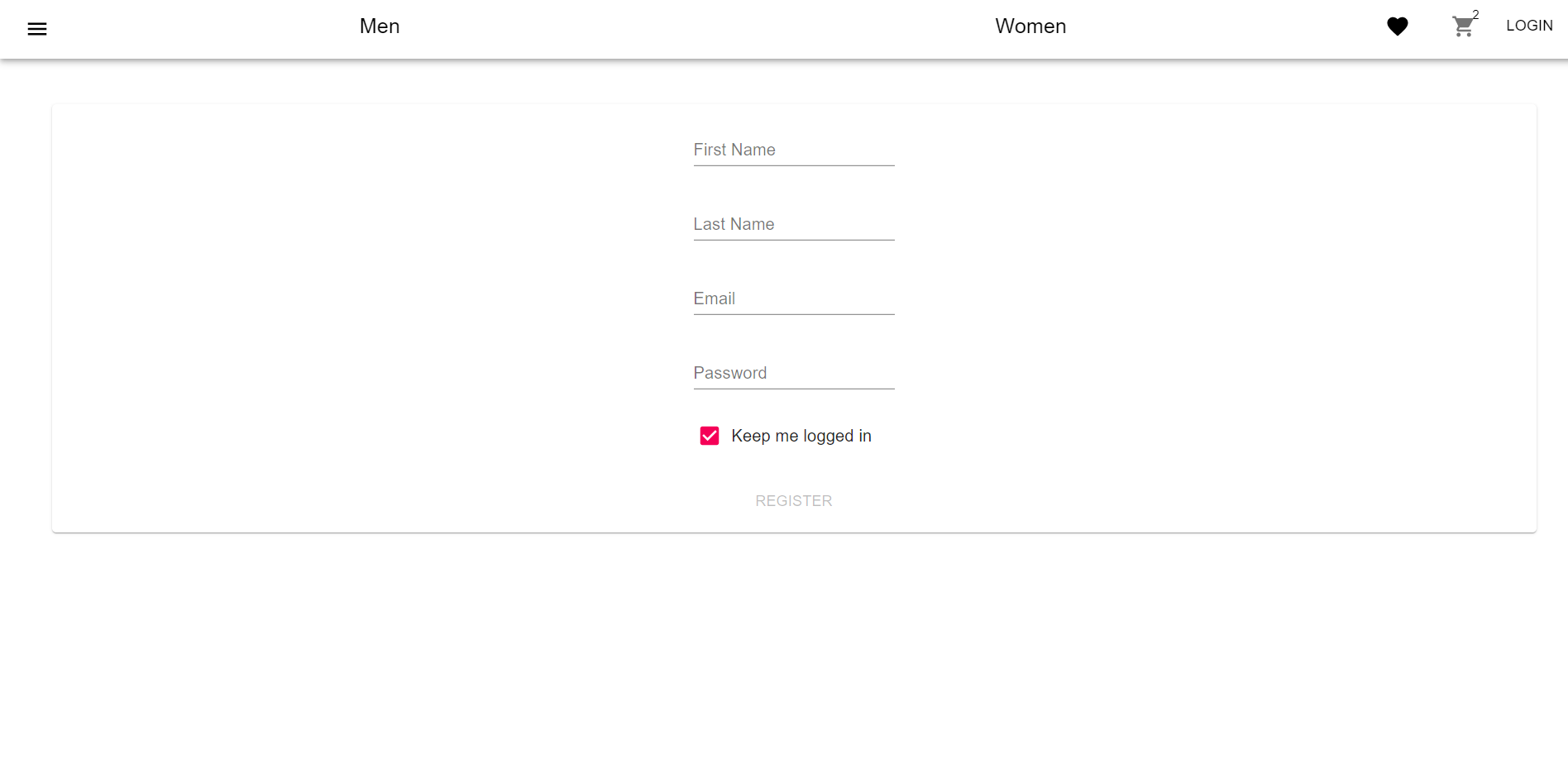This screenshot has width=1568, height=764.
Task: Focus the Email field
Action: pos(794,298)
